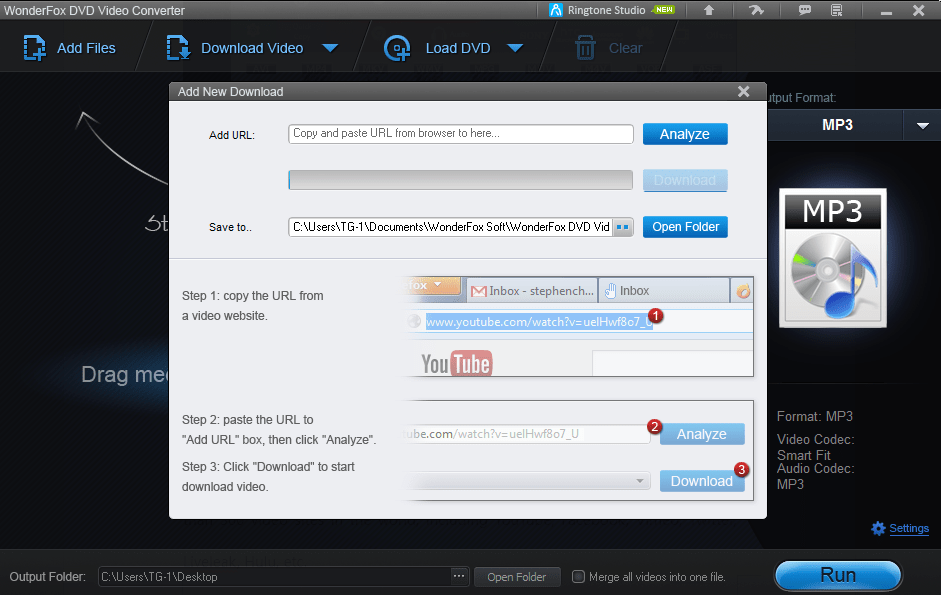941x595 pixels.
Task: Click the list menu icon in title bar
Action: (837, 10)
